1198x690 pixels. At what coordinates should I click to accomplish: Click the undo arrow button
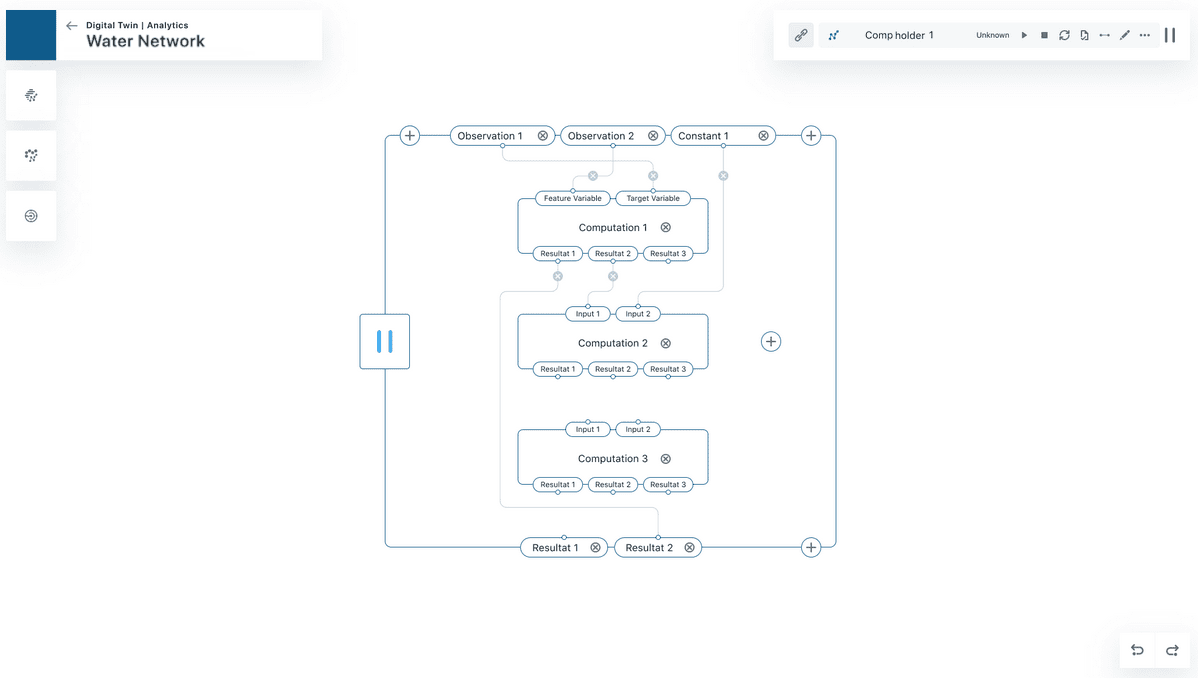click(1137, 650)
